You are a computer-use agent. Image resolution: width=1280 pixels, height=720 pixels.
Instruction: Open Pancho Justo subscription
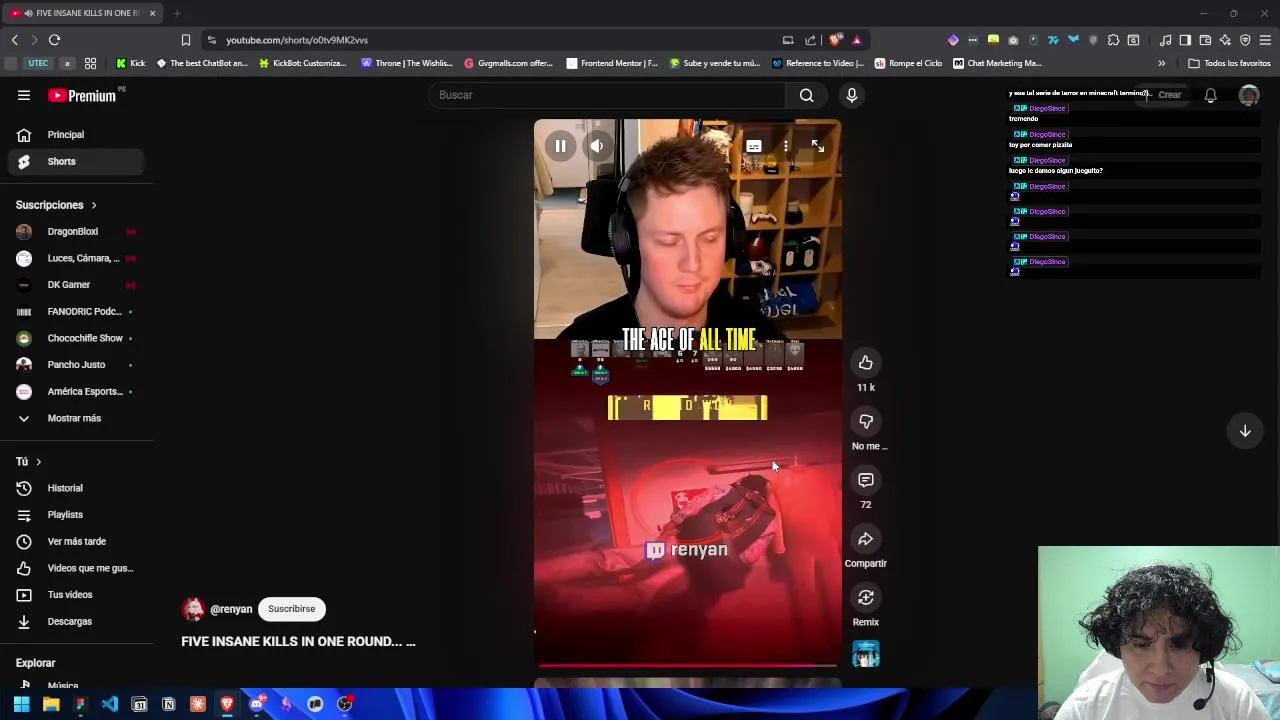pos(76,365)
